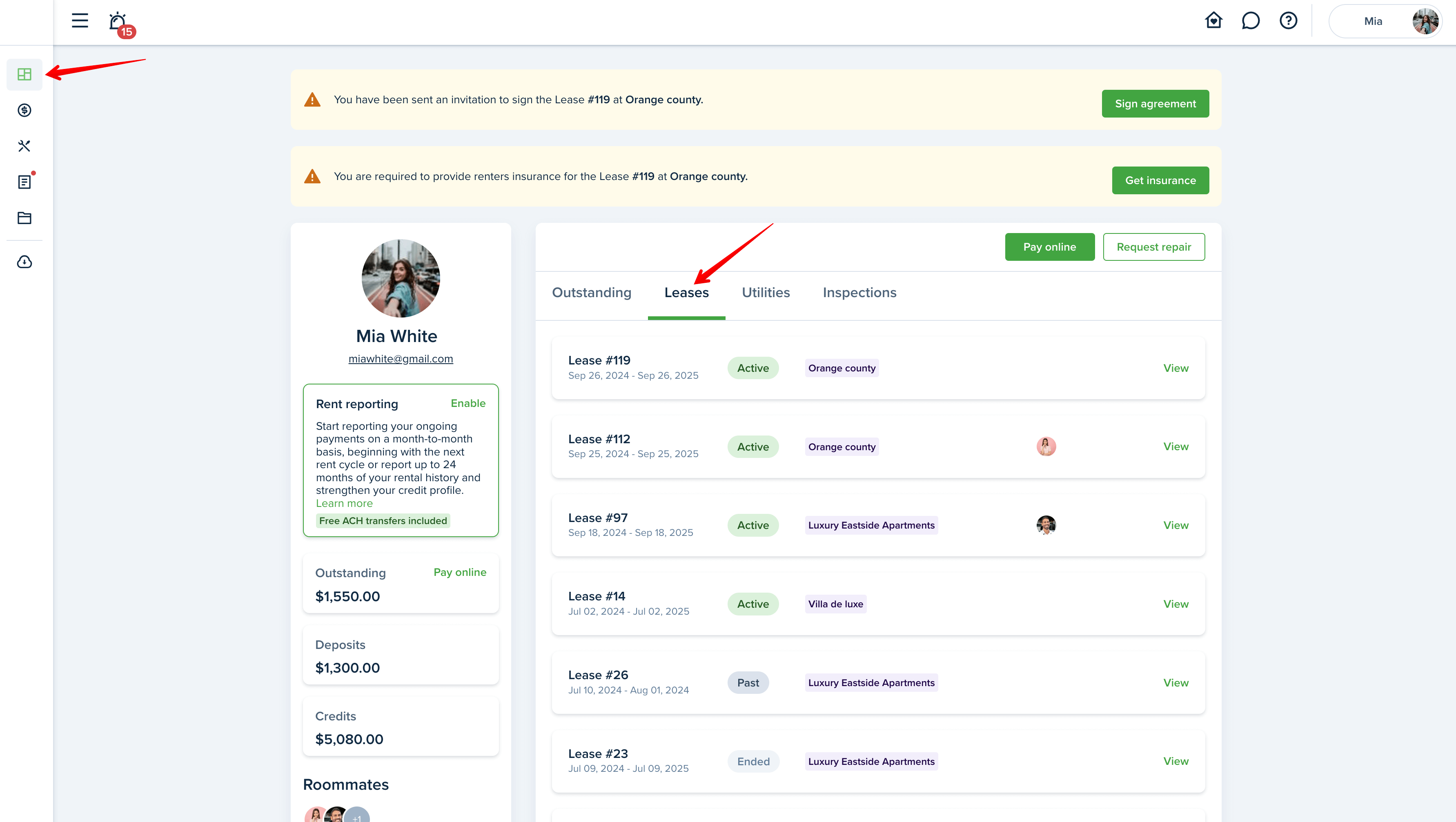Open the document notes icon with red dot

pyautogui.click(x=24, y=182)
